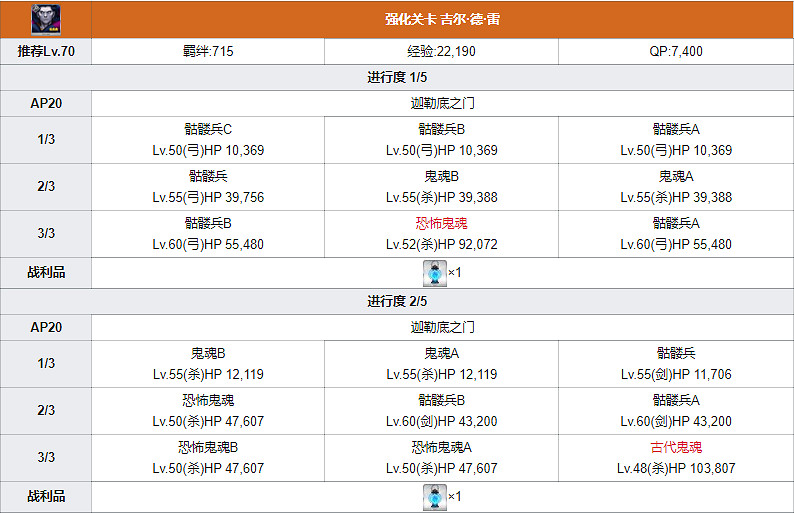Click the Gilles de Rais portrait icon

click(x=45, y=20)
